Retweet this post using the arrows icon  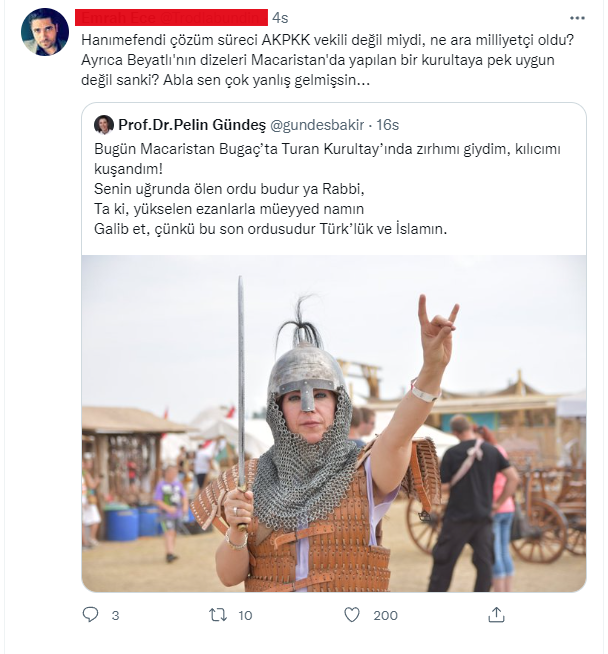[217, 615]
